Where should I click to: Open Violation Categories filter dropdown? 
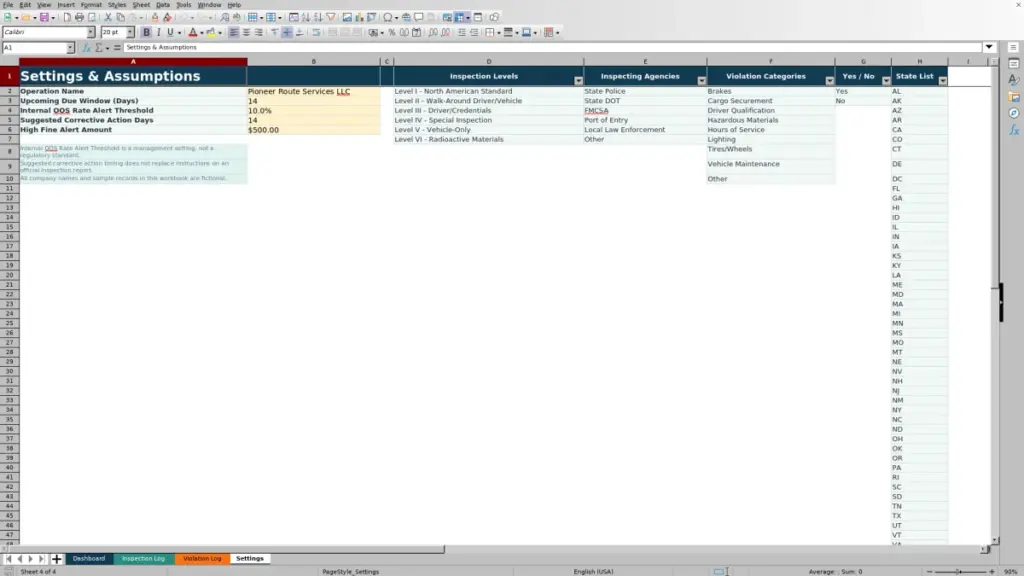point(829,81)
